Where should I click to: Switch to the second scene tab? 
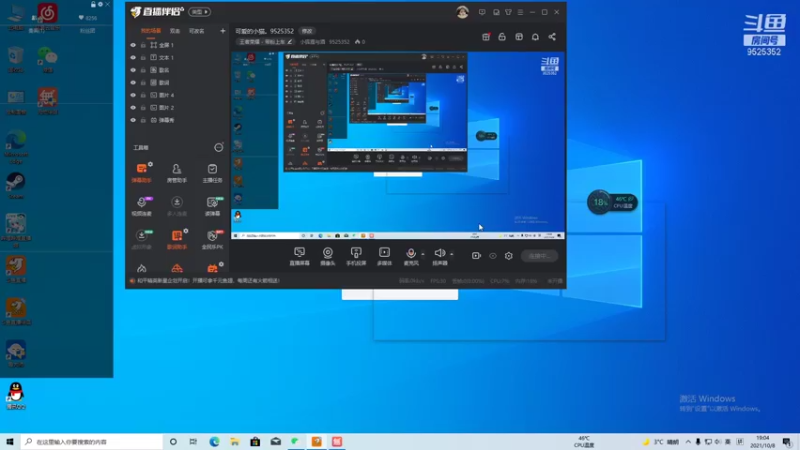click(x=175, y=31)
